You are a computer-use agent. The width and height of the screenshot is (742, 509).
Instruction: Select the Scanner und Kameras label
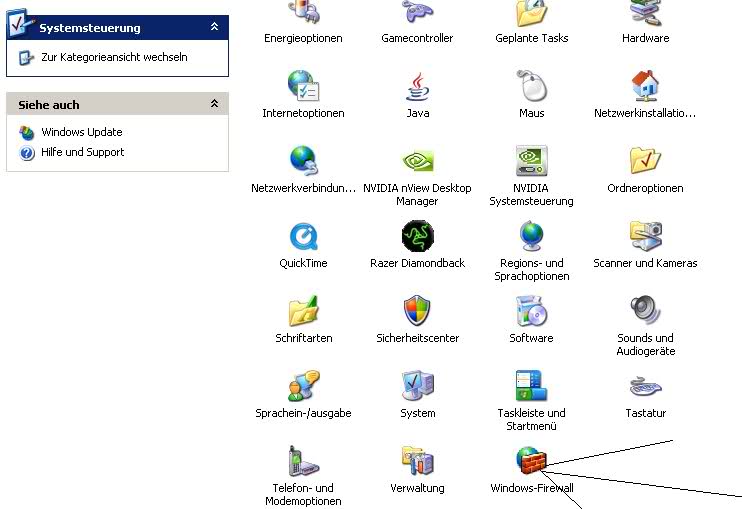[x=645, y=263]
